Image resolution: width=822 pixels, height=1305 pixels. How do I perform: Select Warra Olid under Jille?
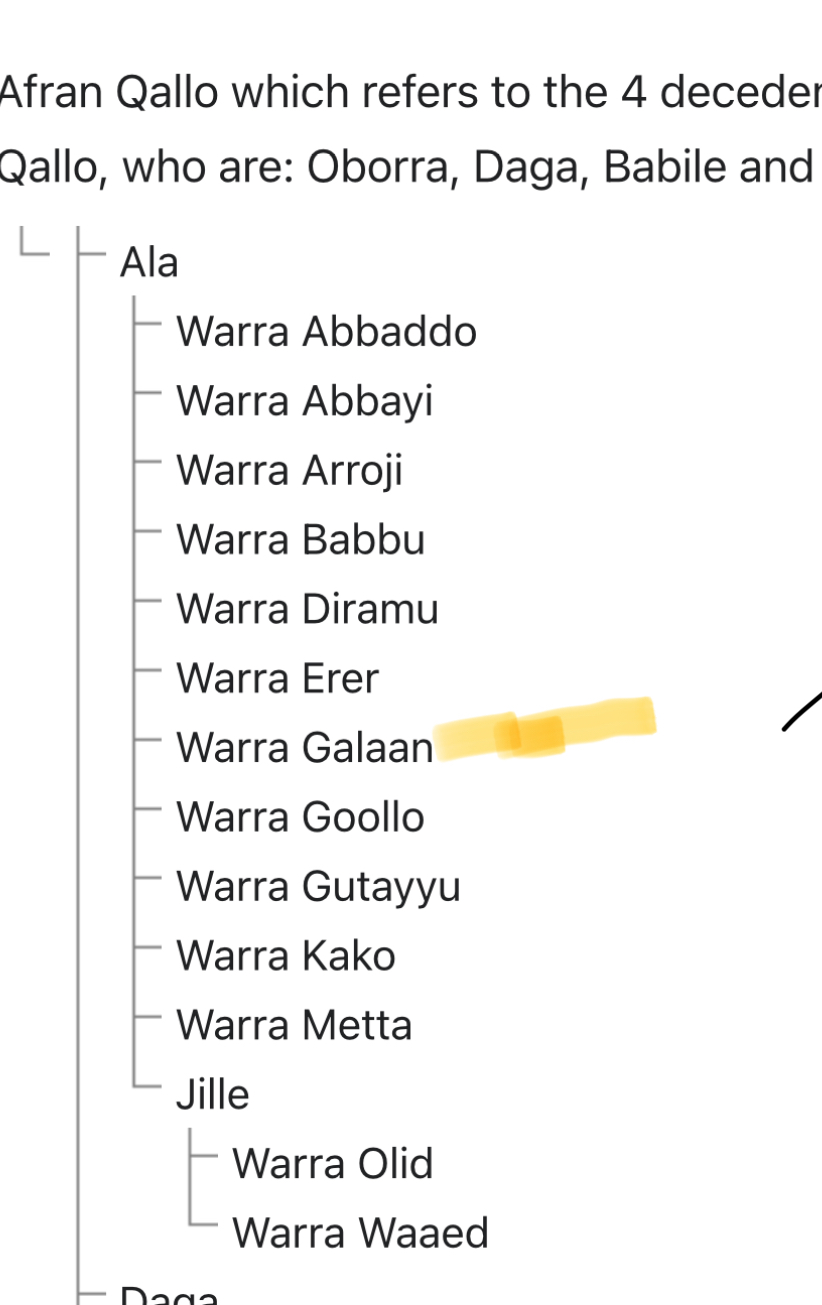[x=332, y=1164]
